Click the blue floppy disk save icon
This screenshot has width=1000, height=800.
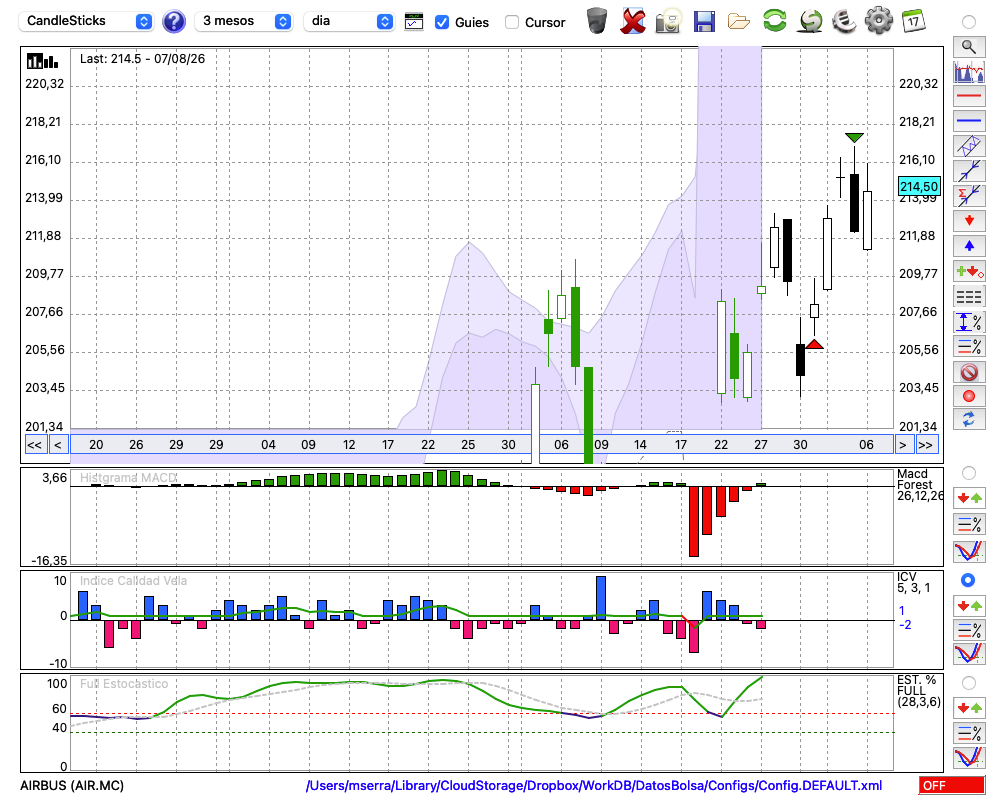click(x=704, y=21)
